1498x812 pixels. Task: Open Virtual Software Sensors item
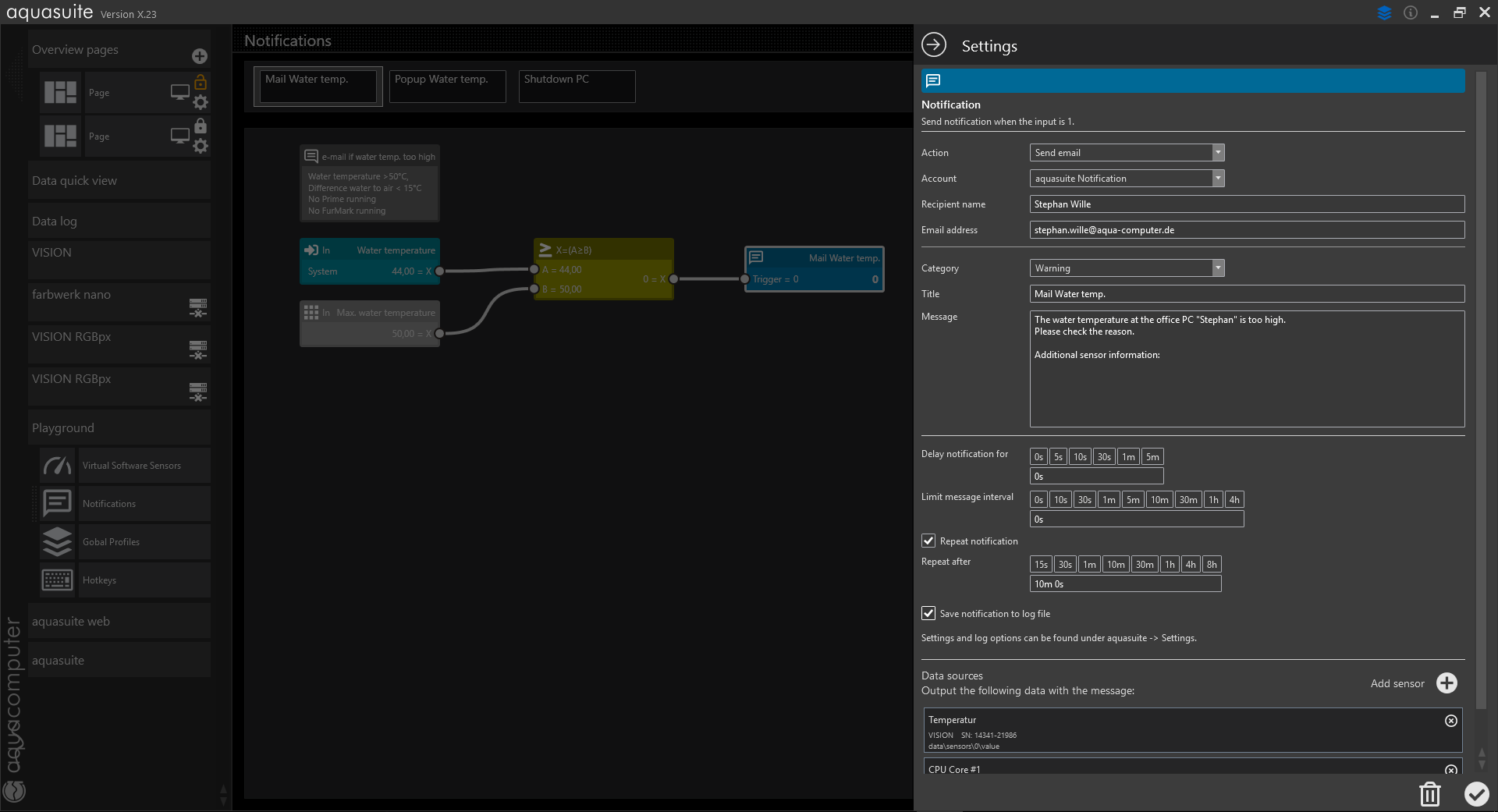point(144,465)
